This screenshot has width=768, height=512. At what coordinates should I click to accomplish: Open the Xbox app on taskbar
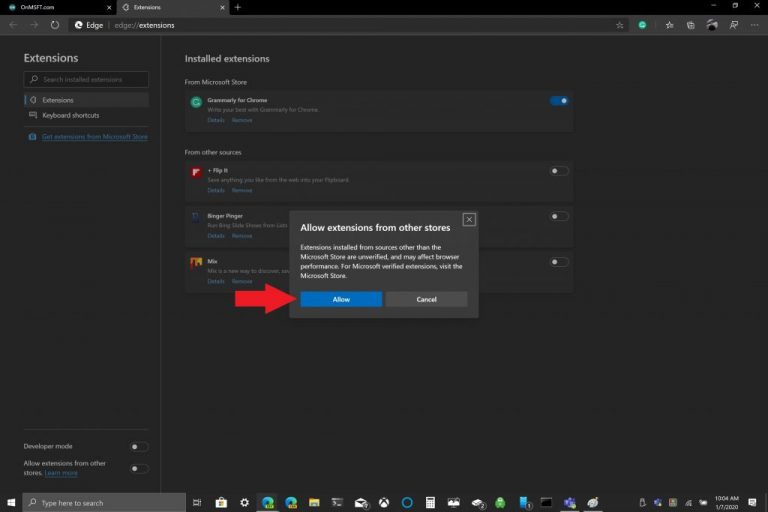pos(384,503)
